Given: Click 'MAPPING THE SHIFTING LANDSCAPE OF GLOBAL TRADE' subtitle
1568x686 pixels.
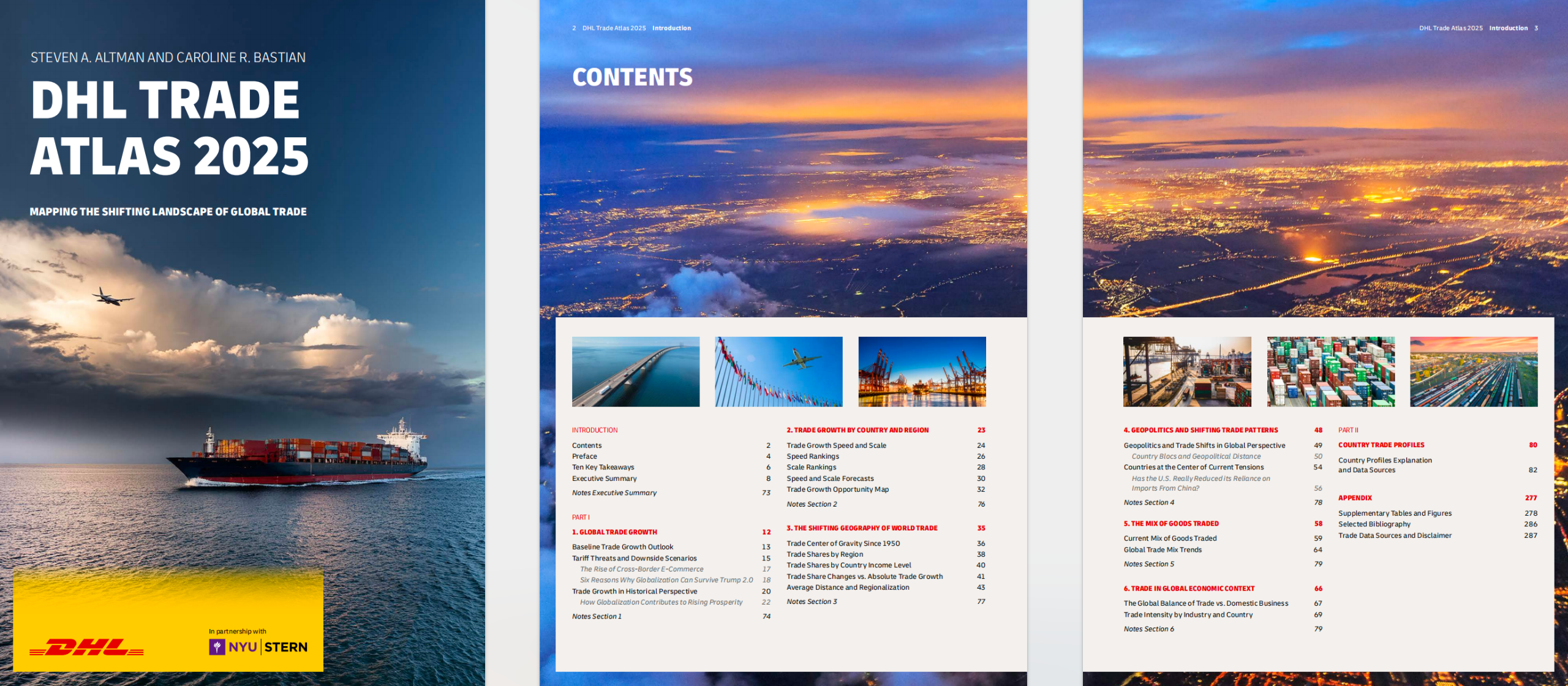Looking at the screenshot, I should click(168, 211).
